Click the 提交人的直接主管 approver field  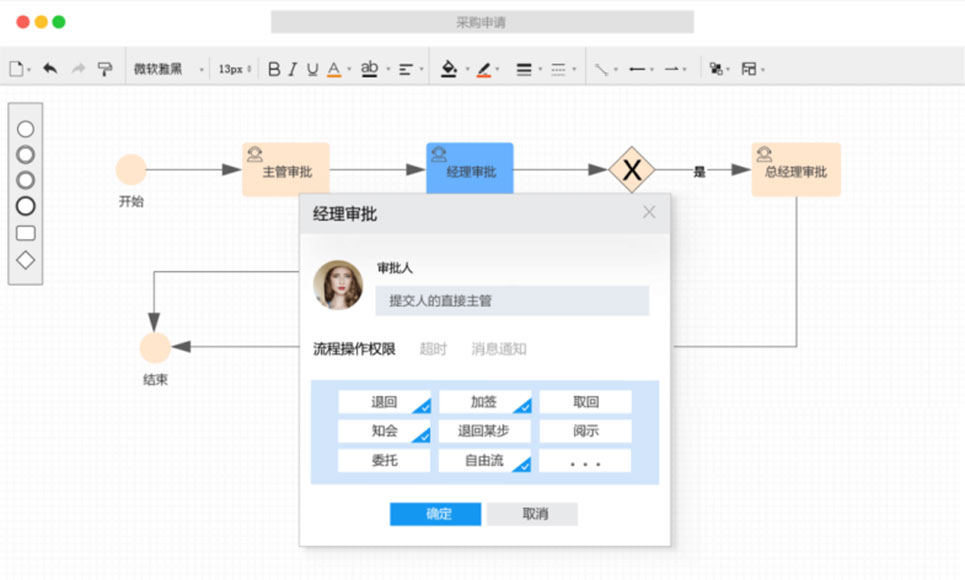(x=512, y=300)
